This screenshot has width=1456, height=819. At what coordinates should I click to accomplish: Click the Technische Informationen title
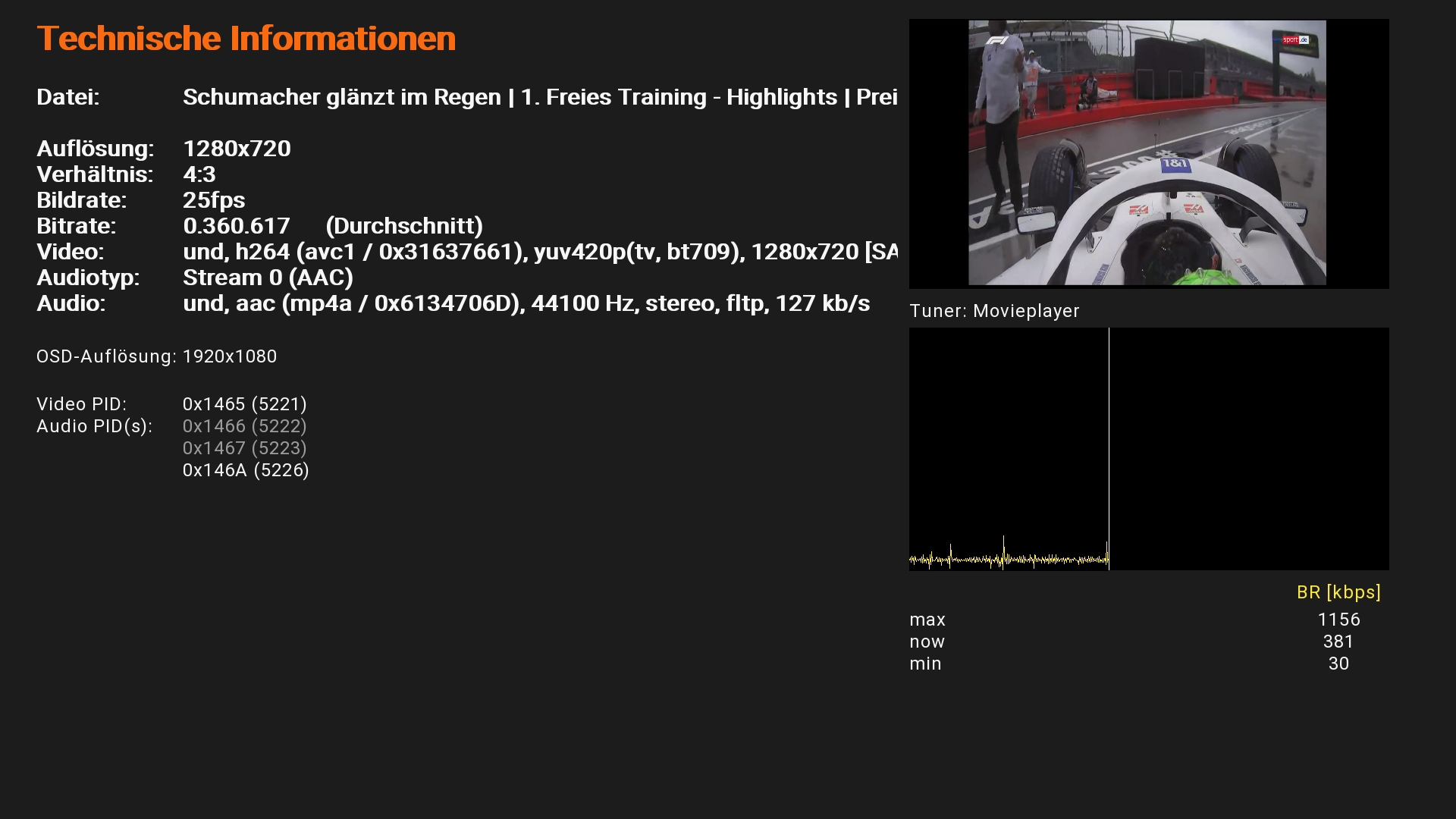point(246,38)
